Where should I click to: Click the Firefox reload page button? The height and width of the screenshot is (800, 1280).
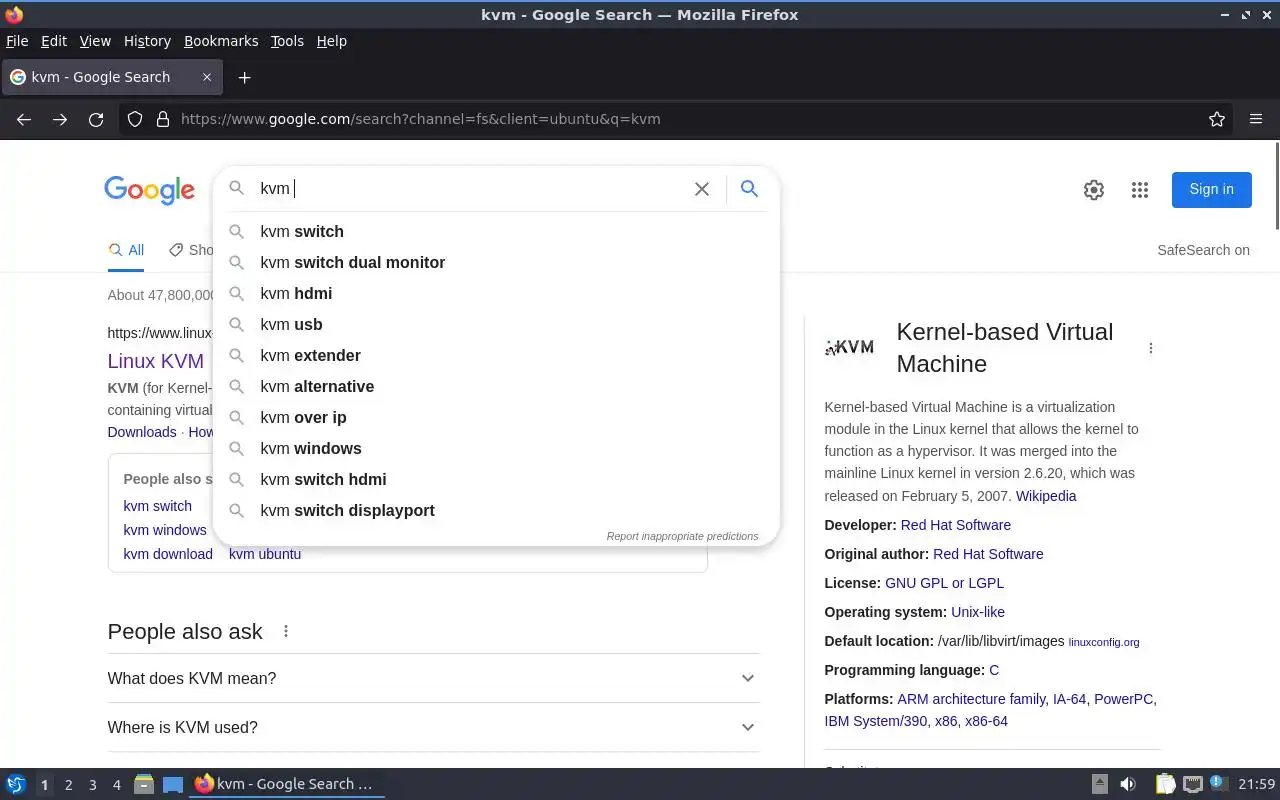96,119
